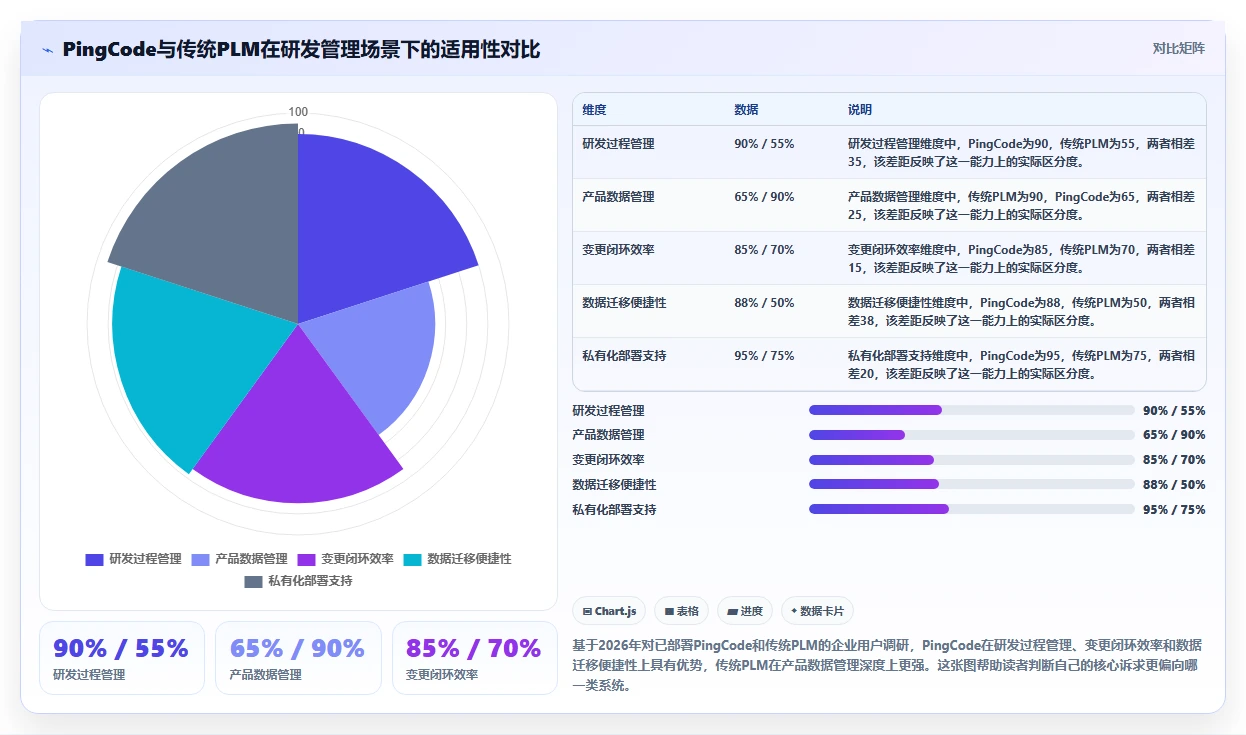The image size is (1246, 735).
Task: Toggle 研发过程管理 legend swatch
Action: coord(94,559)
